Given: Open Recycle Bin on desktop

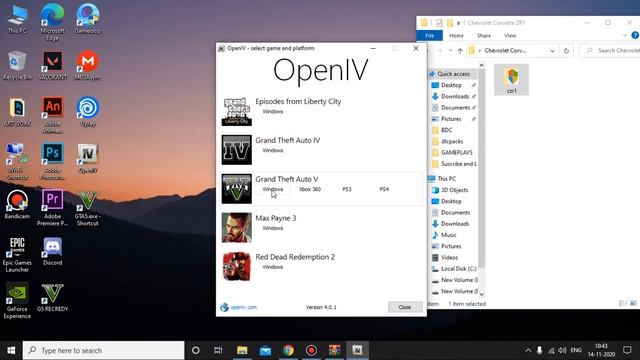Looking at the screenshot, I should pos(17,65).
